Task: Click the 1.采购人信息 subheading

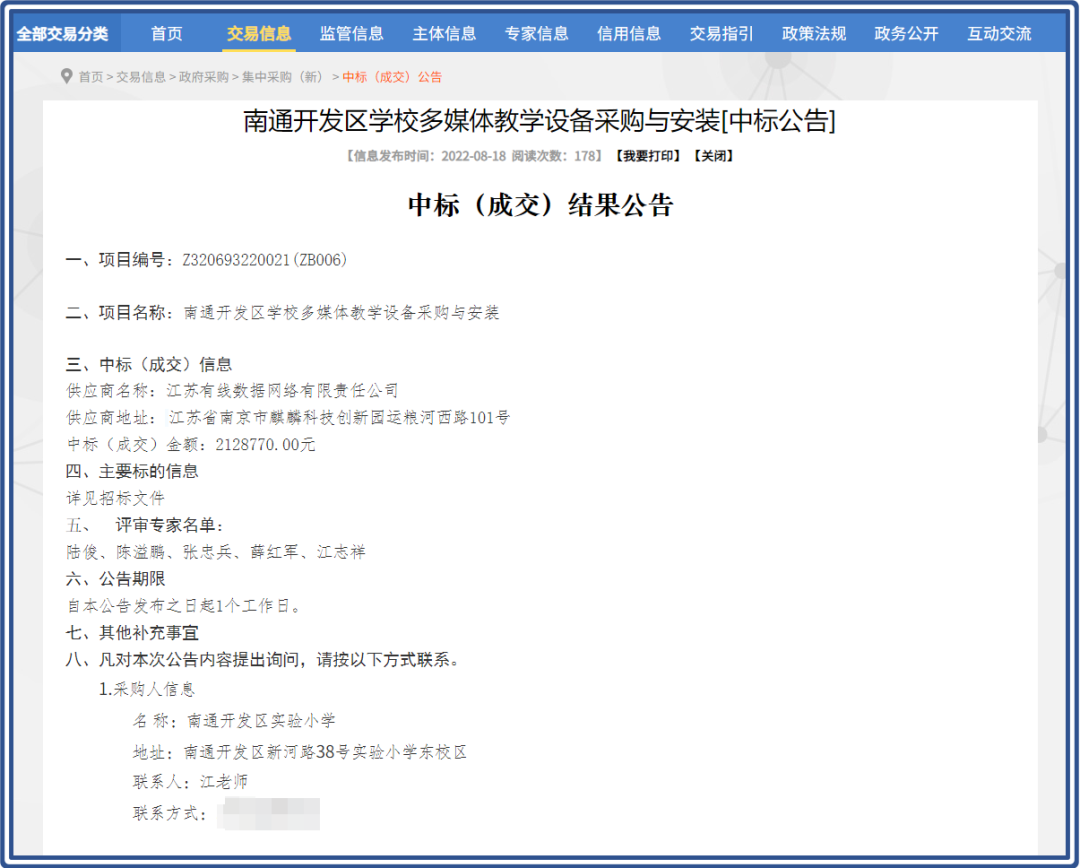Action: click(147, 690)
